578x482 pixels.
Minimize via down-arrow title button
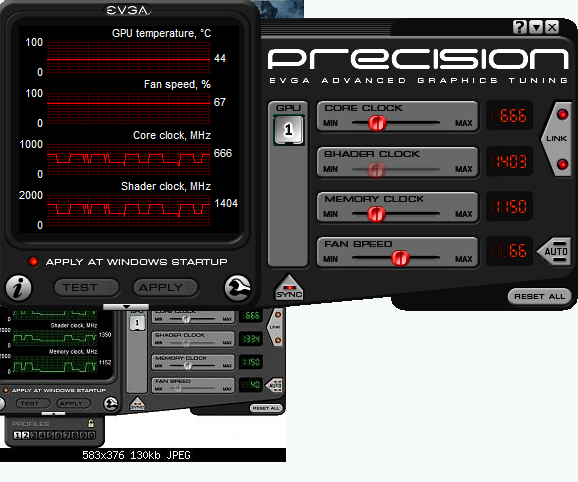[536, 27]
